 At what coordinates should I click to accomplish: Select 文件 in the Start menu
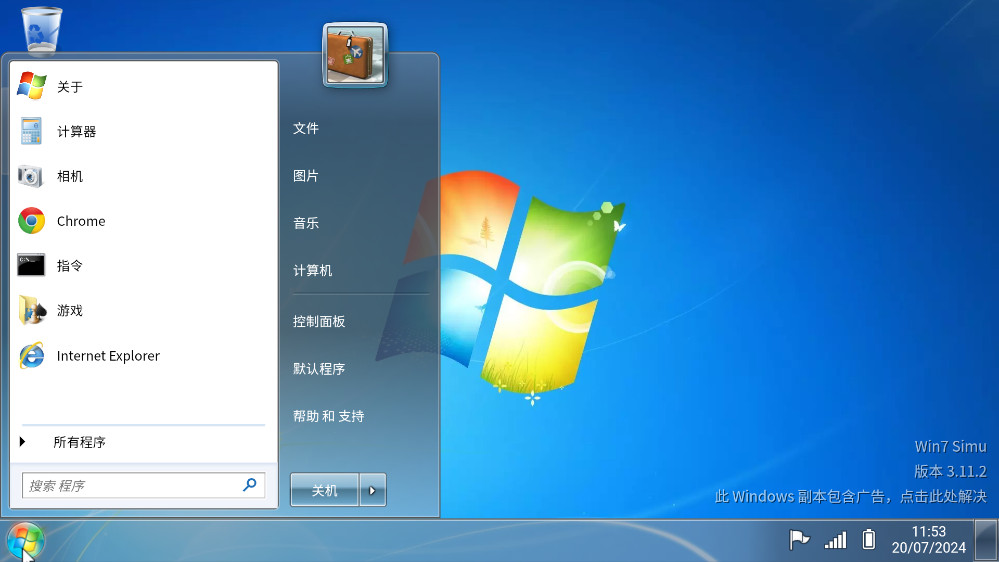(x=306, y=128)
